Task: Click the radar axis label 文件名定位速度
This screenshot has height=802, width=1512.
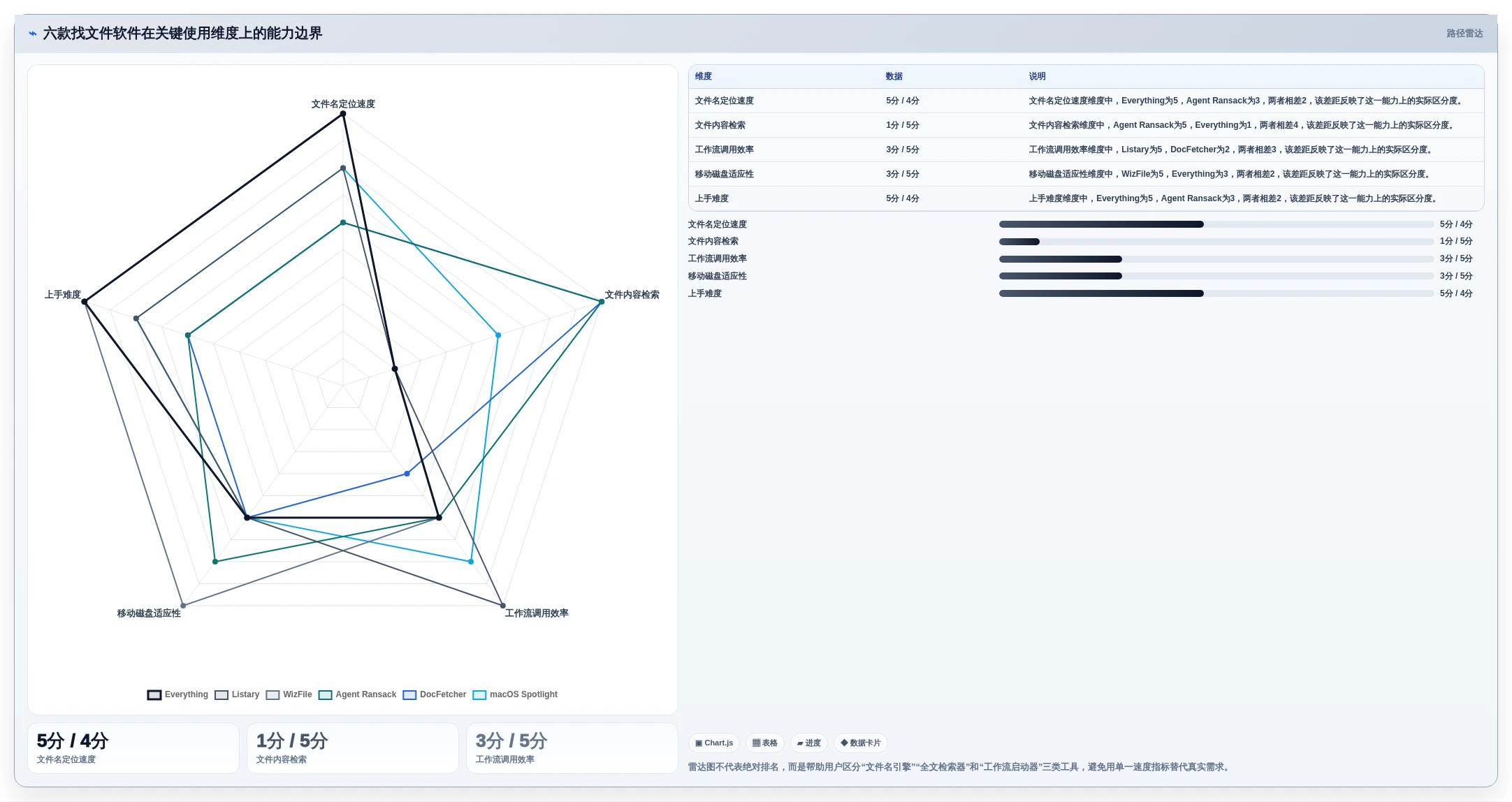Action: [x=343, y=104]
